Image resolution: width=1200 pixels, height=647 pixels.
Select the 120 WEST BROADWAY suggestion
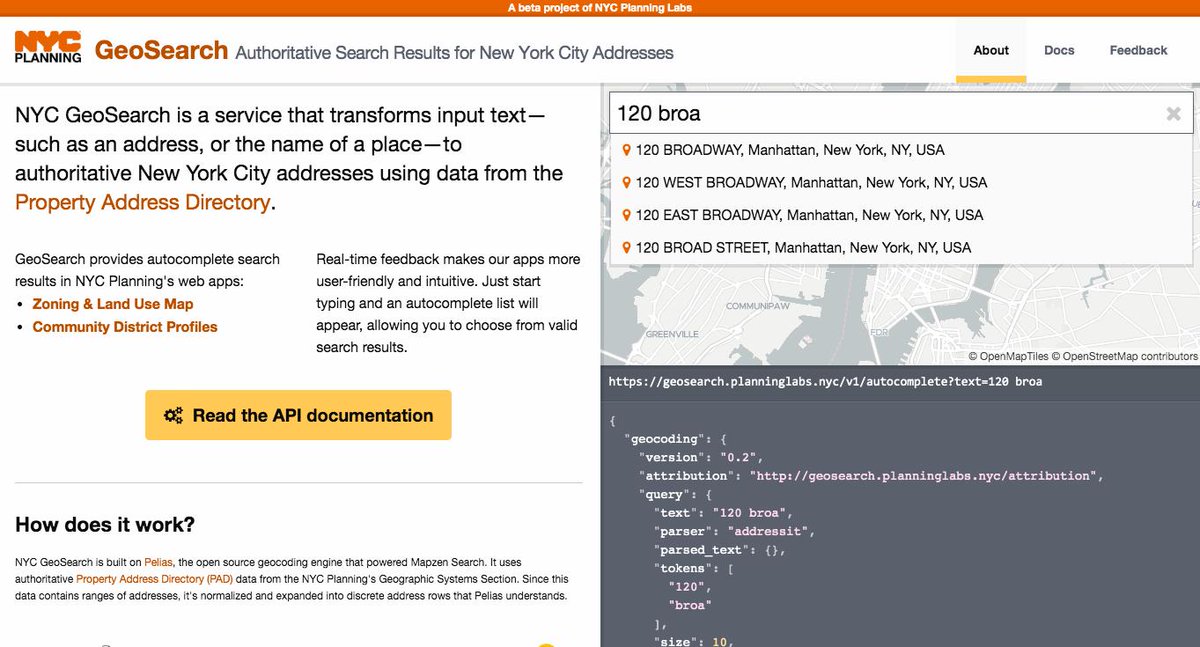pyautogui.click(x=901, y=183)
